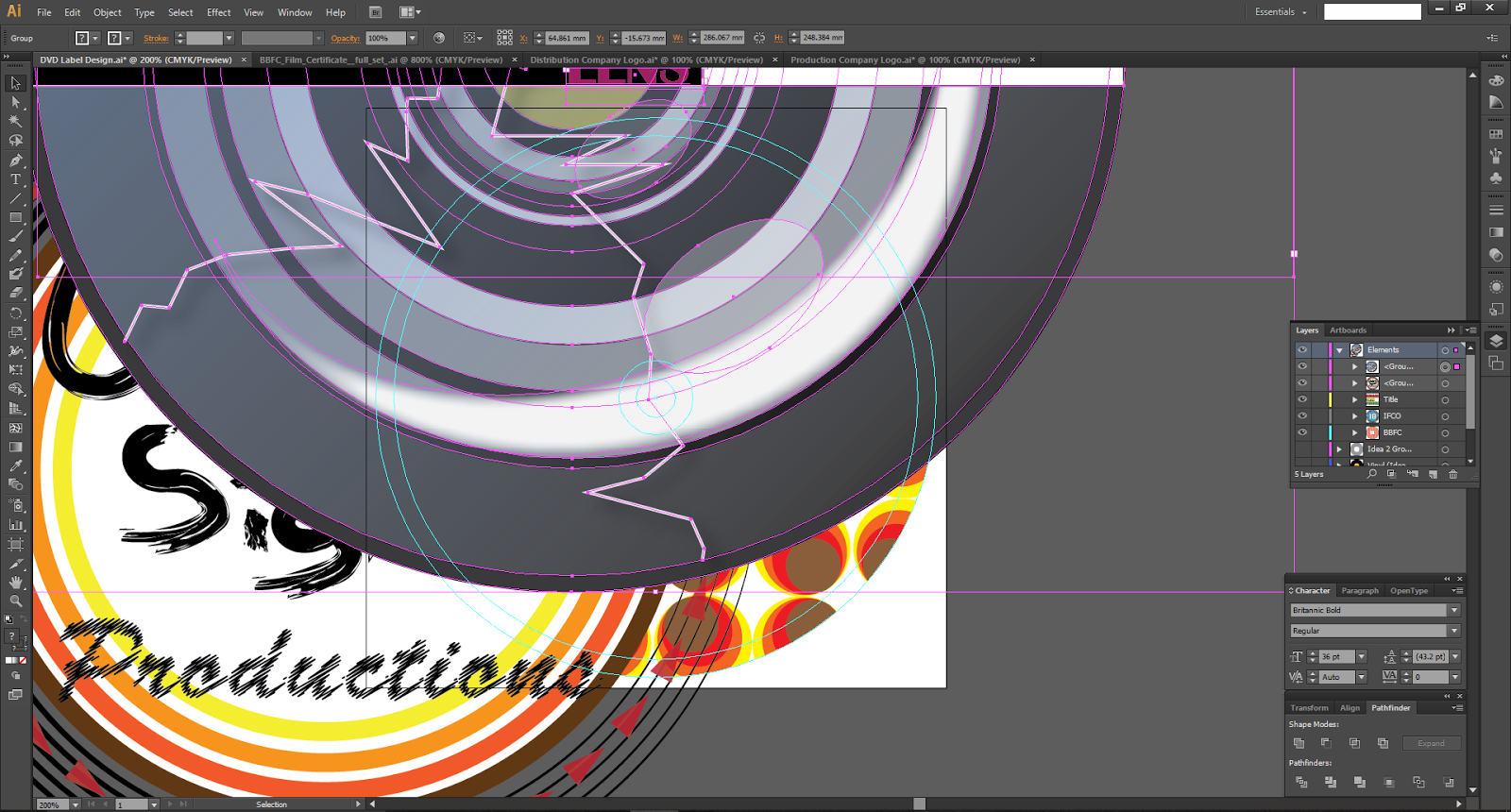Click target circle of IFCO layer

1445,416
